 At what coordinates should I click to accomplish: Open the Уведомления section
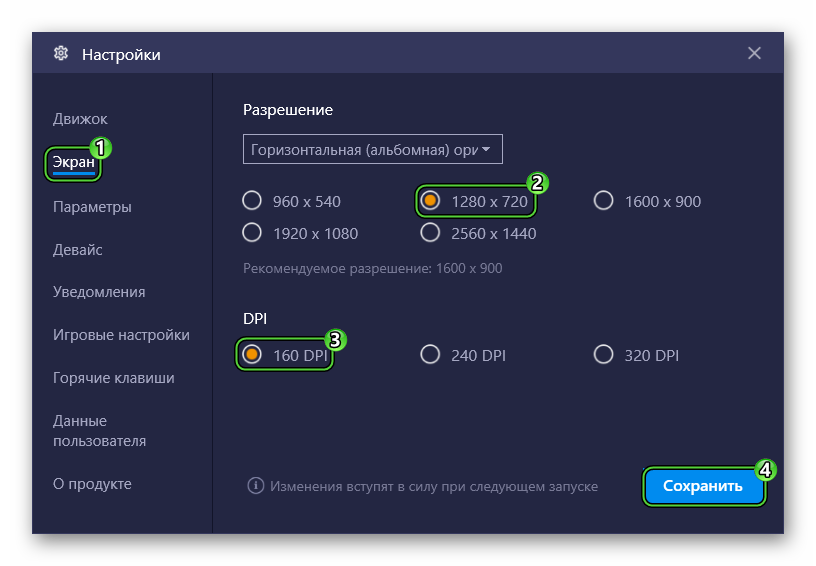(99, 292)
